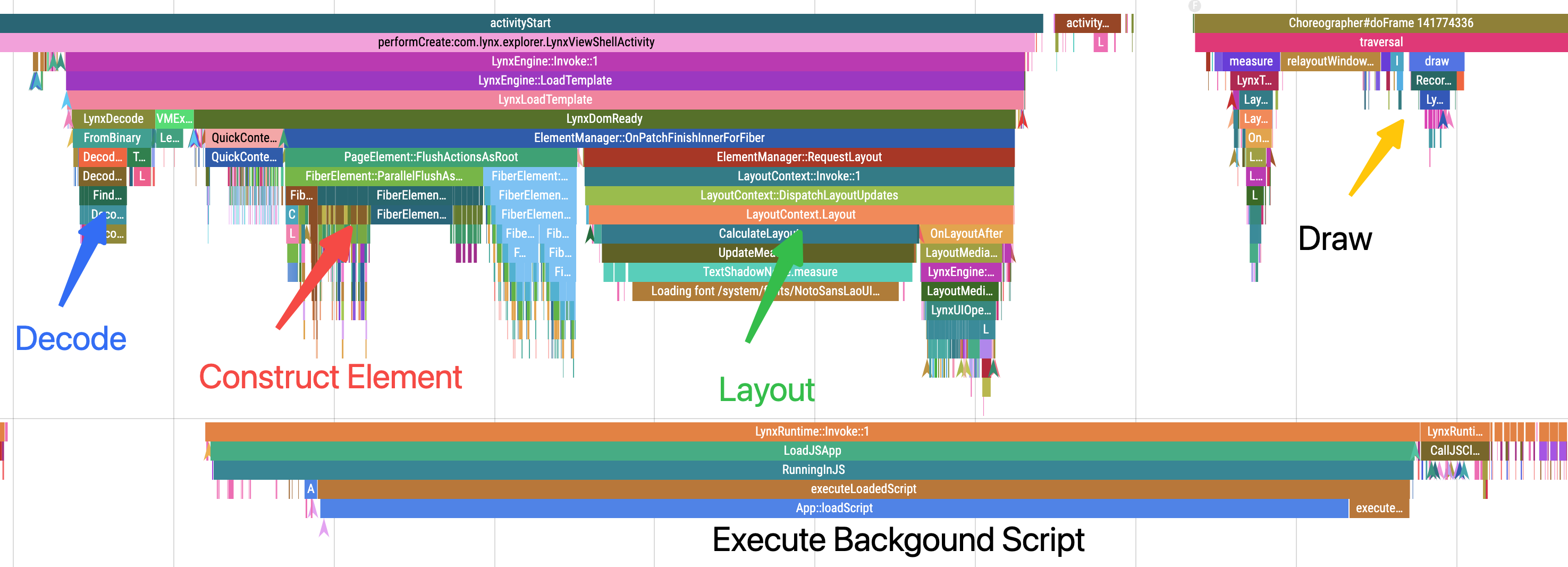This screenshot has height=567, width=1568.
Task: Select LayoutContext::DispatchLayoutUpdates slice
Action: click(799, 196)
